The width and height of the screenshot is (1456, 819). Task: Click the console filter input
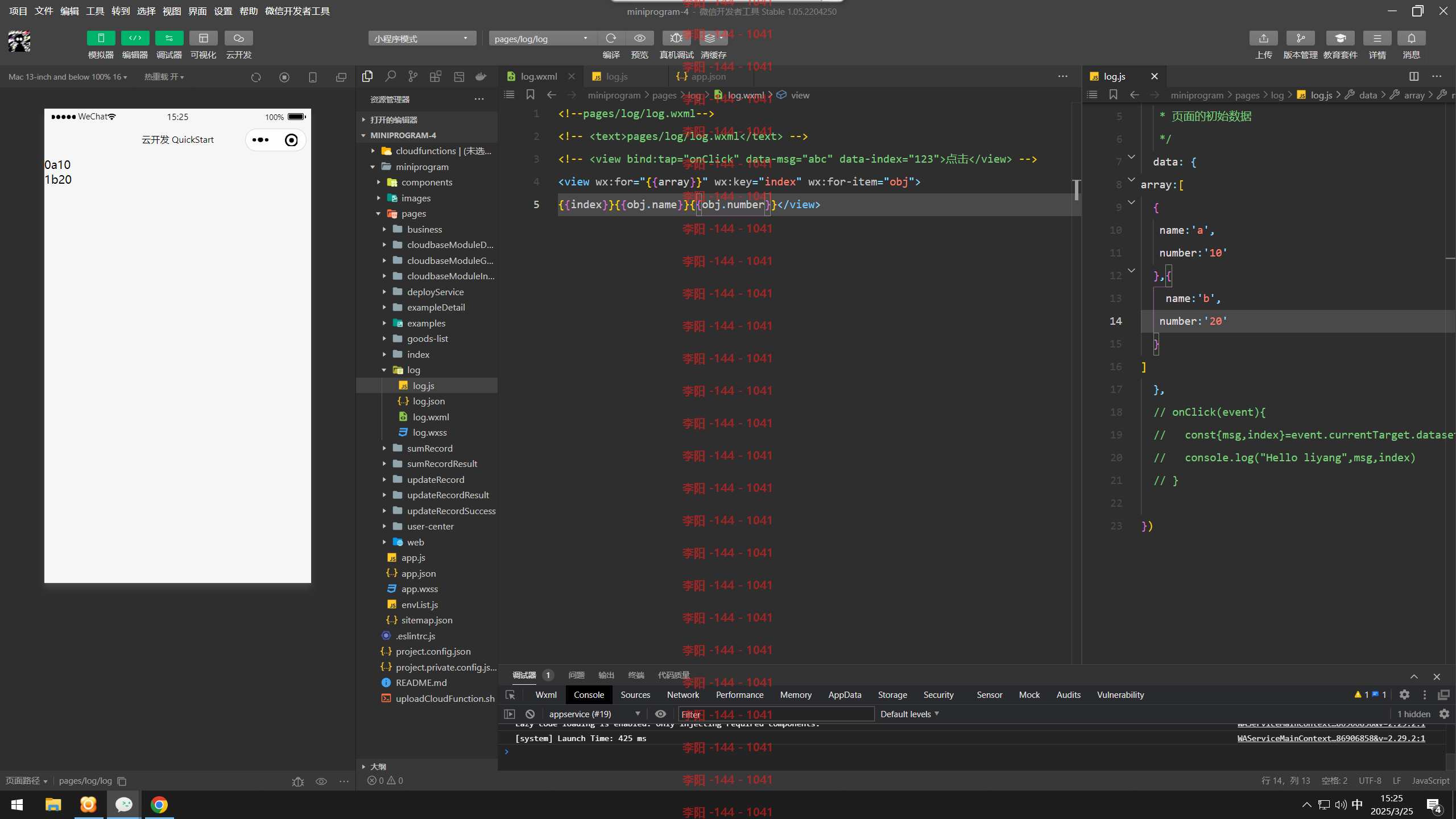click(x=776, y=714)
